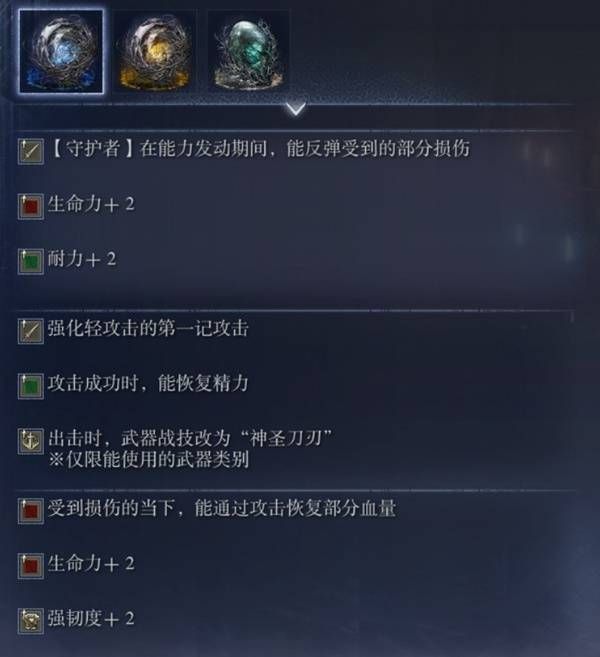Select the 受到损伤的当下 recovery effect text
Image resolution: width=600 pixels, height=657 pixels.
pyautogui.click(x=222, y=508)
